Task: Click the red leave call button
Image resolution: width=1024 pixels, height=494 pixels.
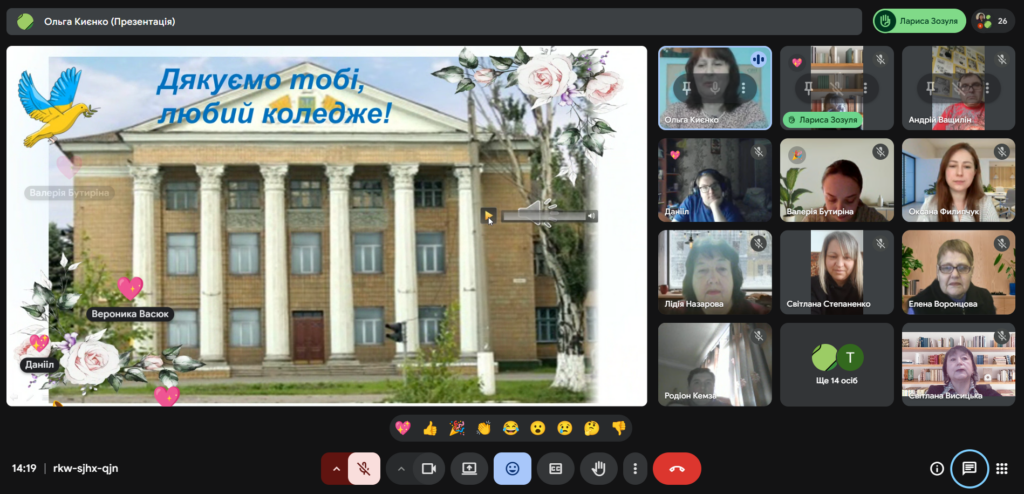Action: (676, 468)
